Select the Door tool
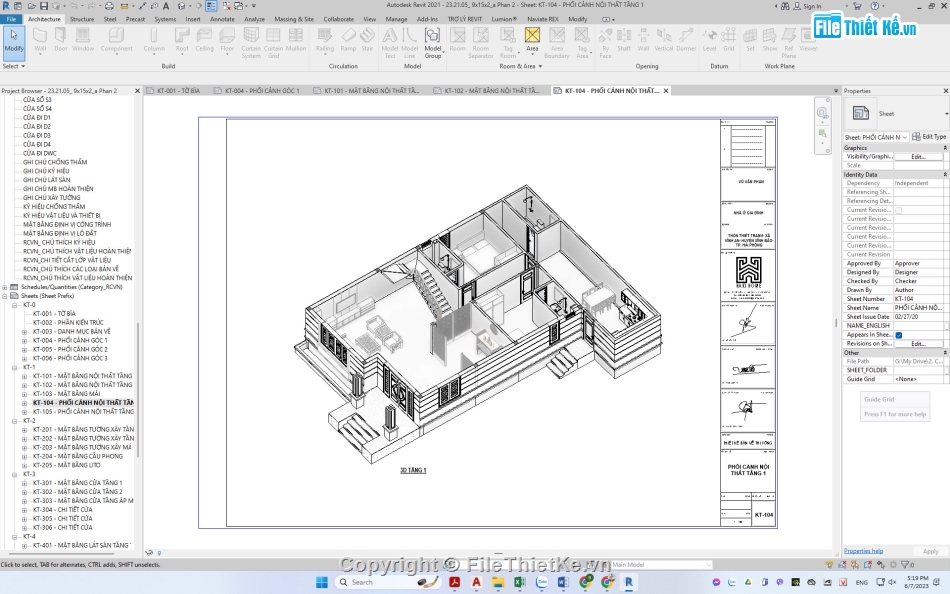This screenshot has width=950, height=594. click(61, 41)
